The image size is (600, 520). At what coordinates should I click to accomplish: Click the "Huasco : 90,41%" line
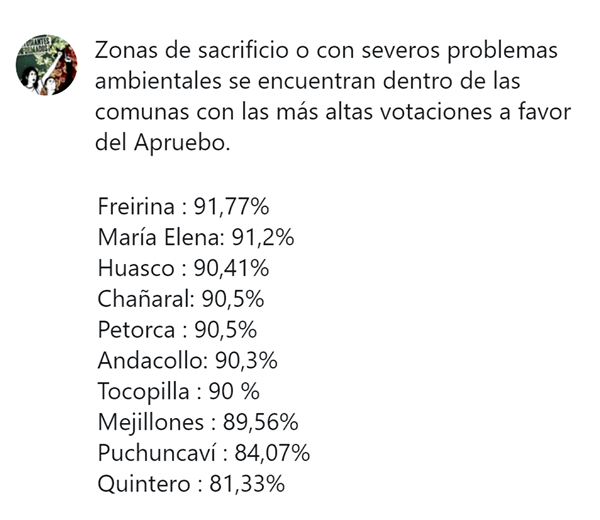coord(183,268)
